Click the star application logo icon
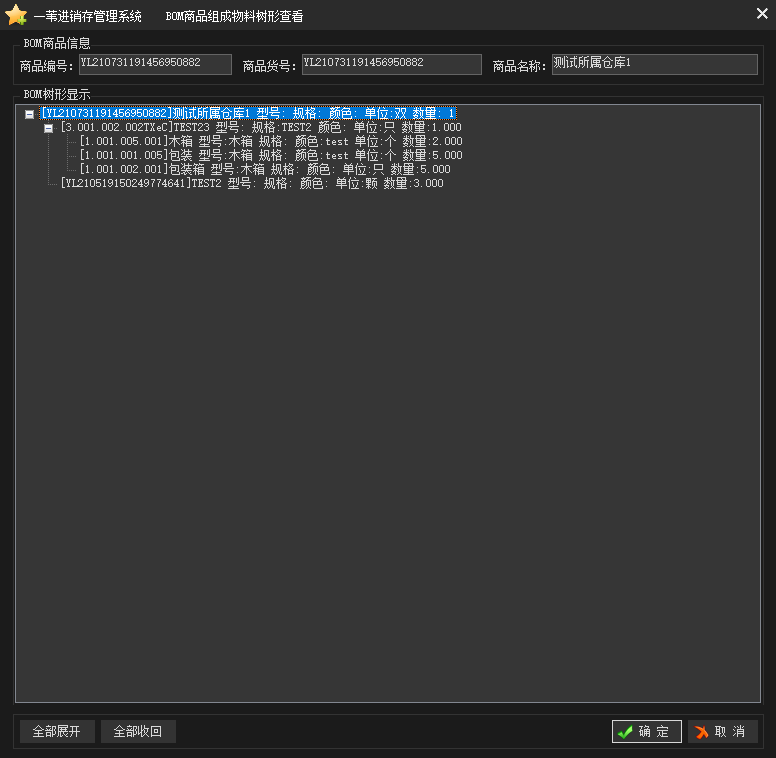 [x=16, y=15]
